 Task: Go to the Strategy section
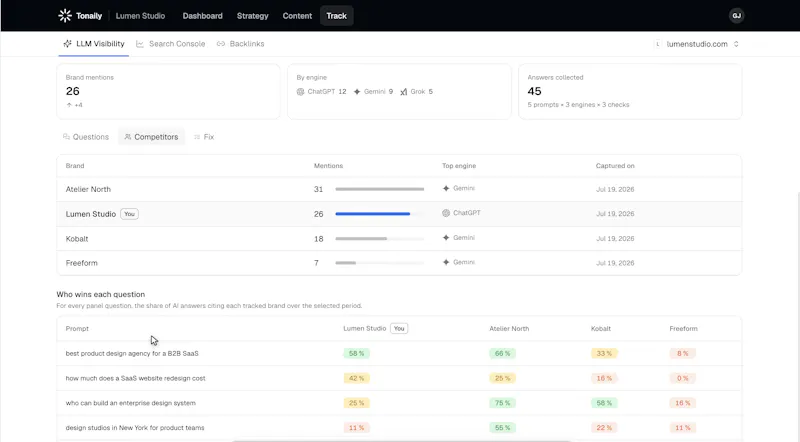[253, 16]
